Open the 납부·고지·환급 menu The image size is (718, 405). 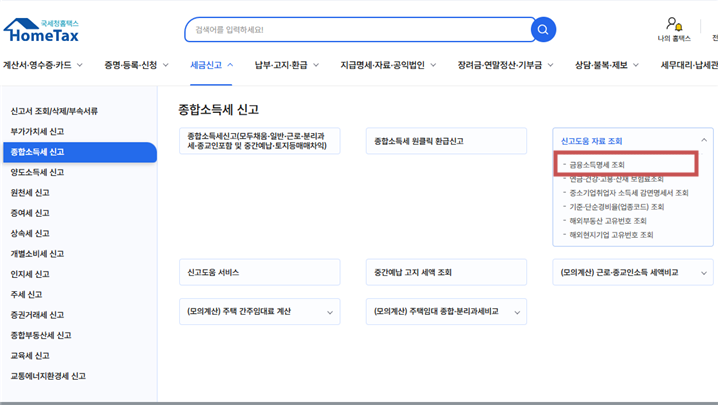(x=286, y=65)
